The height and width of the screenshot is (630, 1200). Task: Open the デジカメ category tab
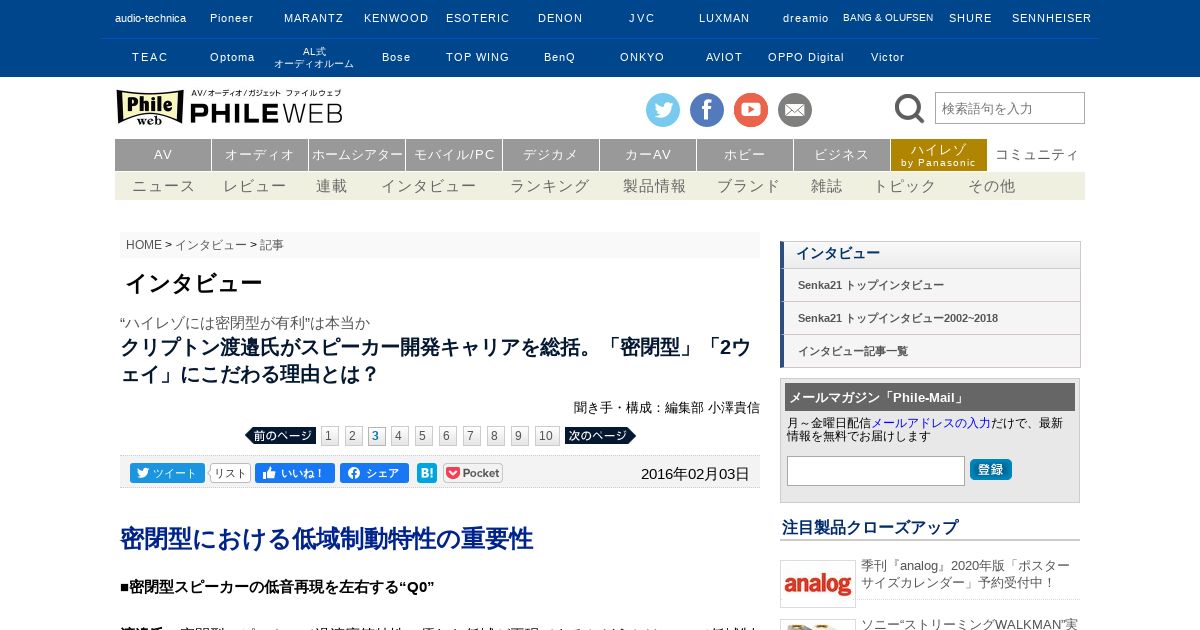click(551, 155)
